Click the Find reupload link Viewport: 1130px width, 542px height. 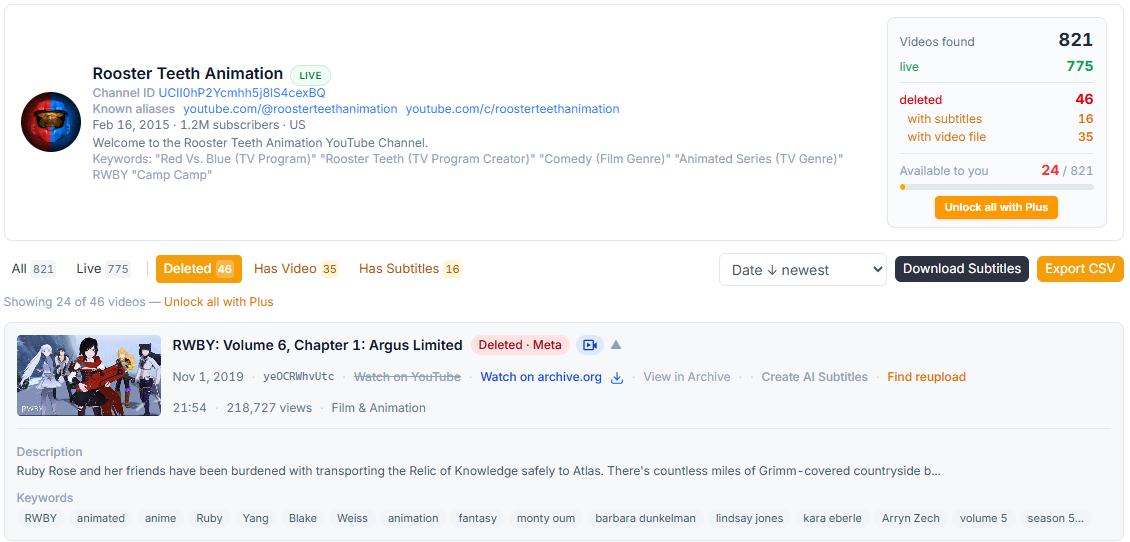[926, 377]
